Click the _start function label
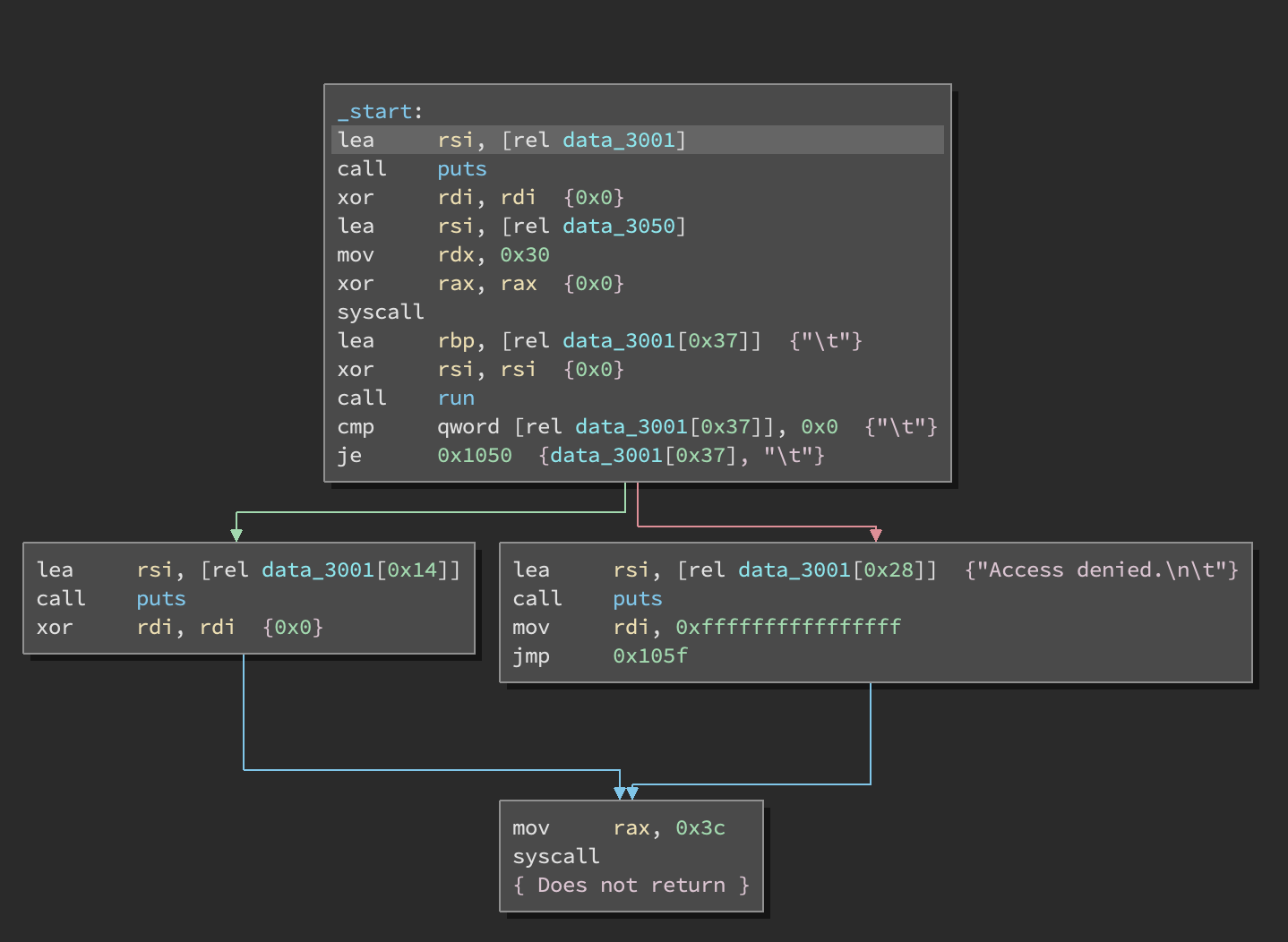Viewport: 1288px width, 942px height. 374,111
